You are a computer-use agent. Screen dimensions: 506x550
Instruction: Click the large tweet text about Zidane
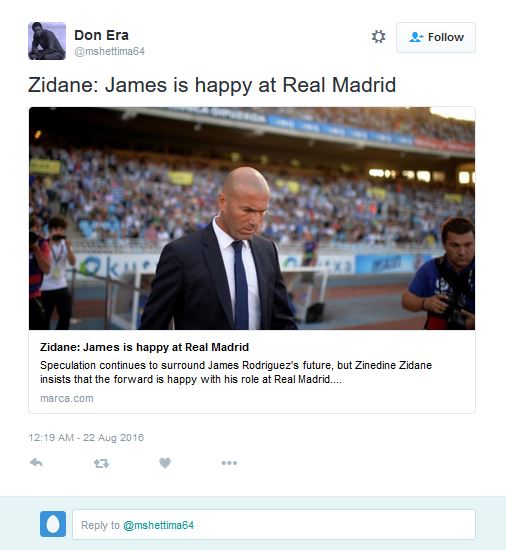(x=212, y=85)
